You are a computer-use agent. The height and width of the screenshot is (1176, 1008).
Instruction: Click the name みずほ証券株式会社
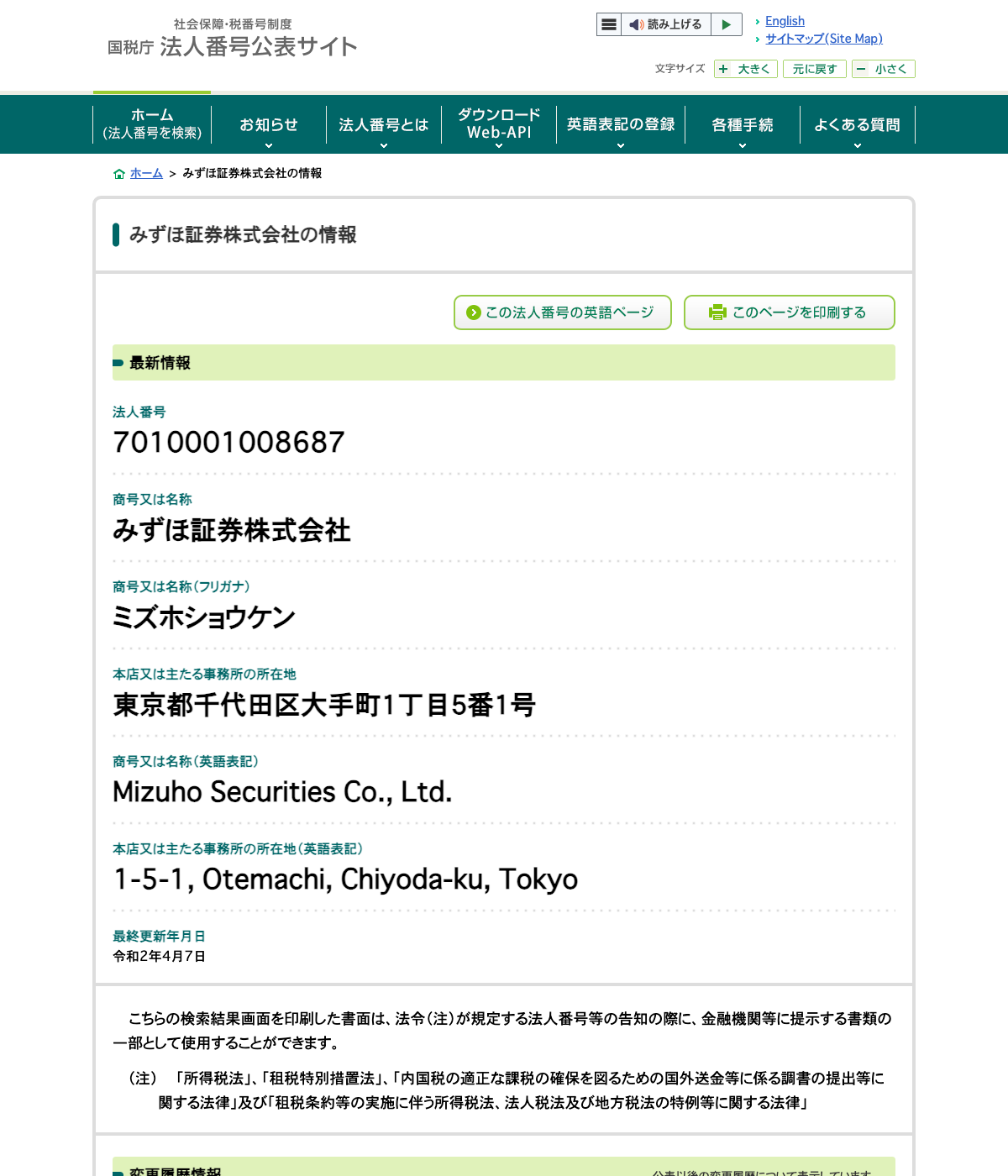232,530
